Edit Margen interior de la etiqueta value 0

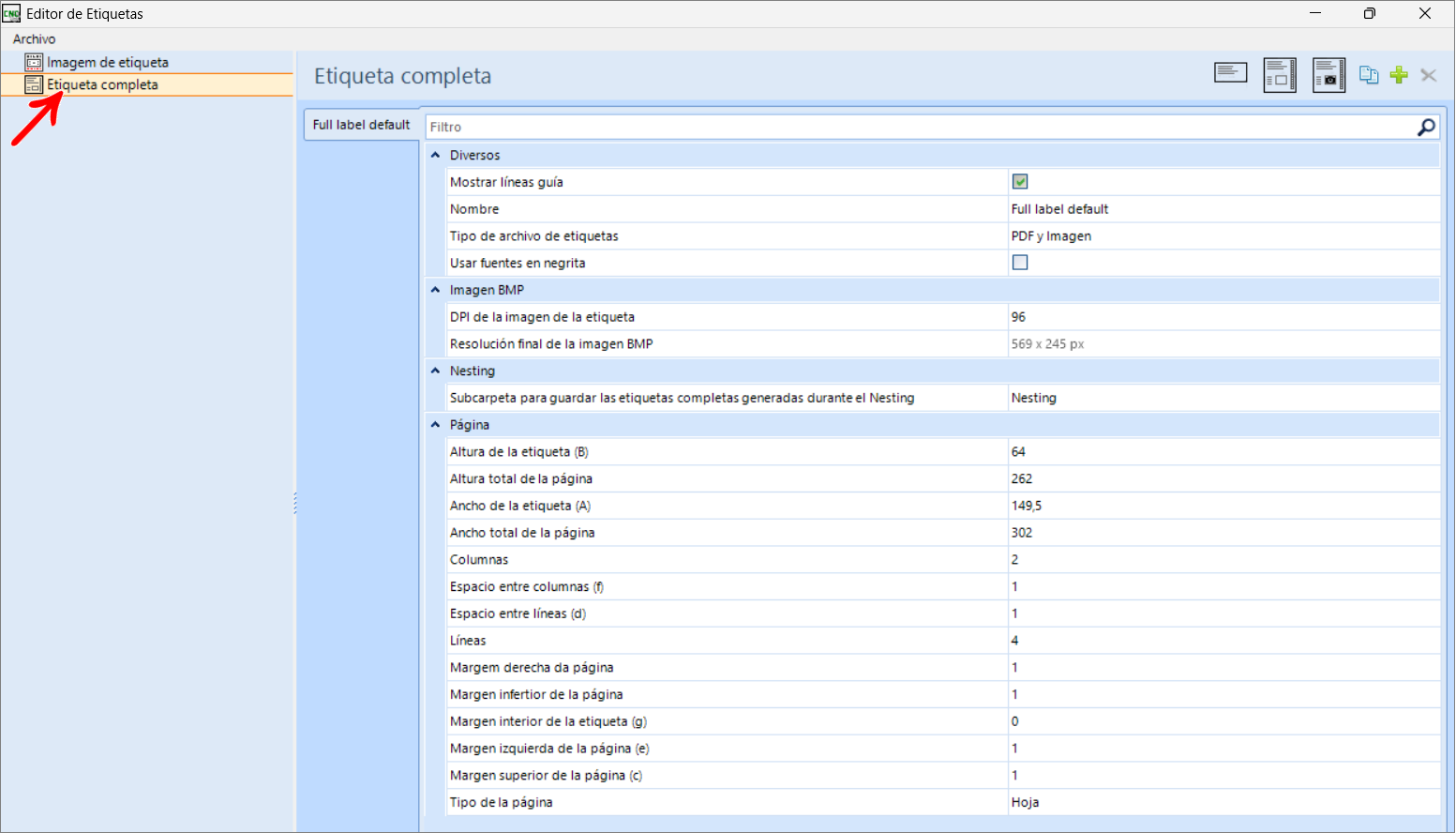click(1223, 721)
